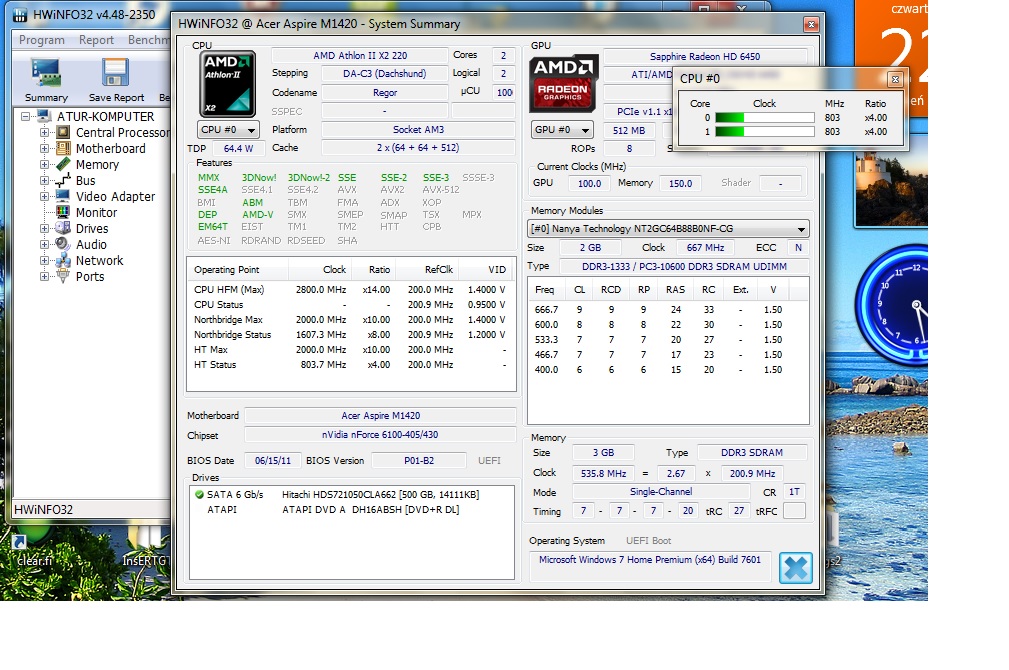Click the Bus icon in the tree
This screenshot has height=670, width=1009.
[x=63, y=180]
